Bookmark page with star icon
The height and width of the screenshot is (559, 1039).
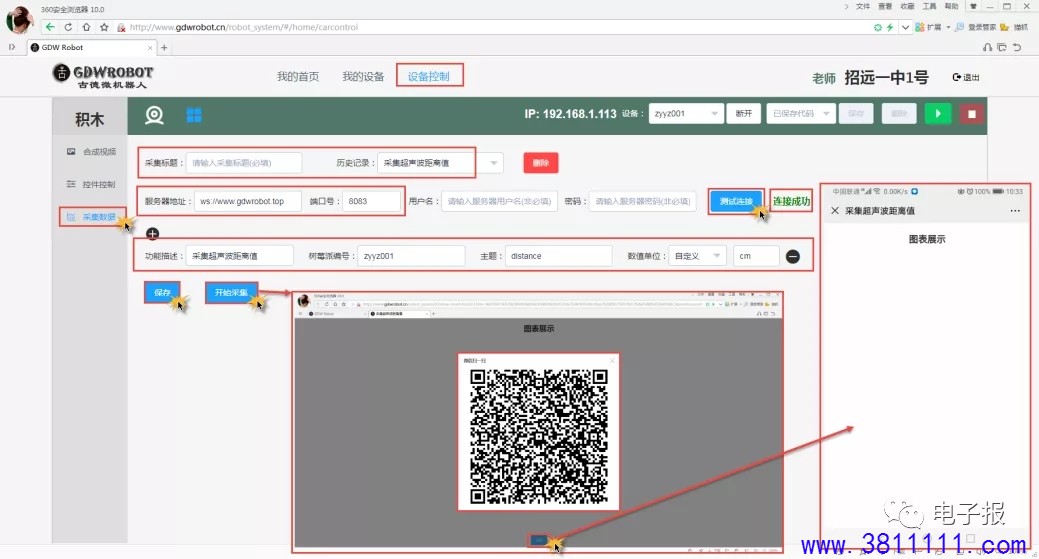104,27
